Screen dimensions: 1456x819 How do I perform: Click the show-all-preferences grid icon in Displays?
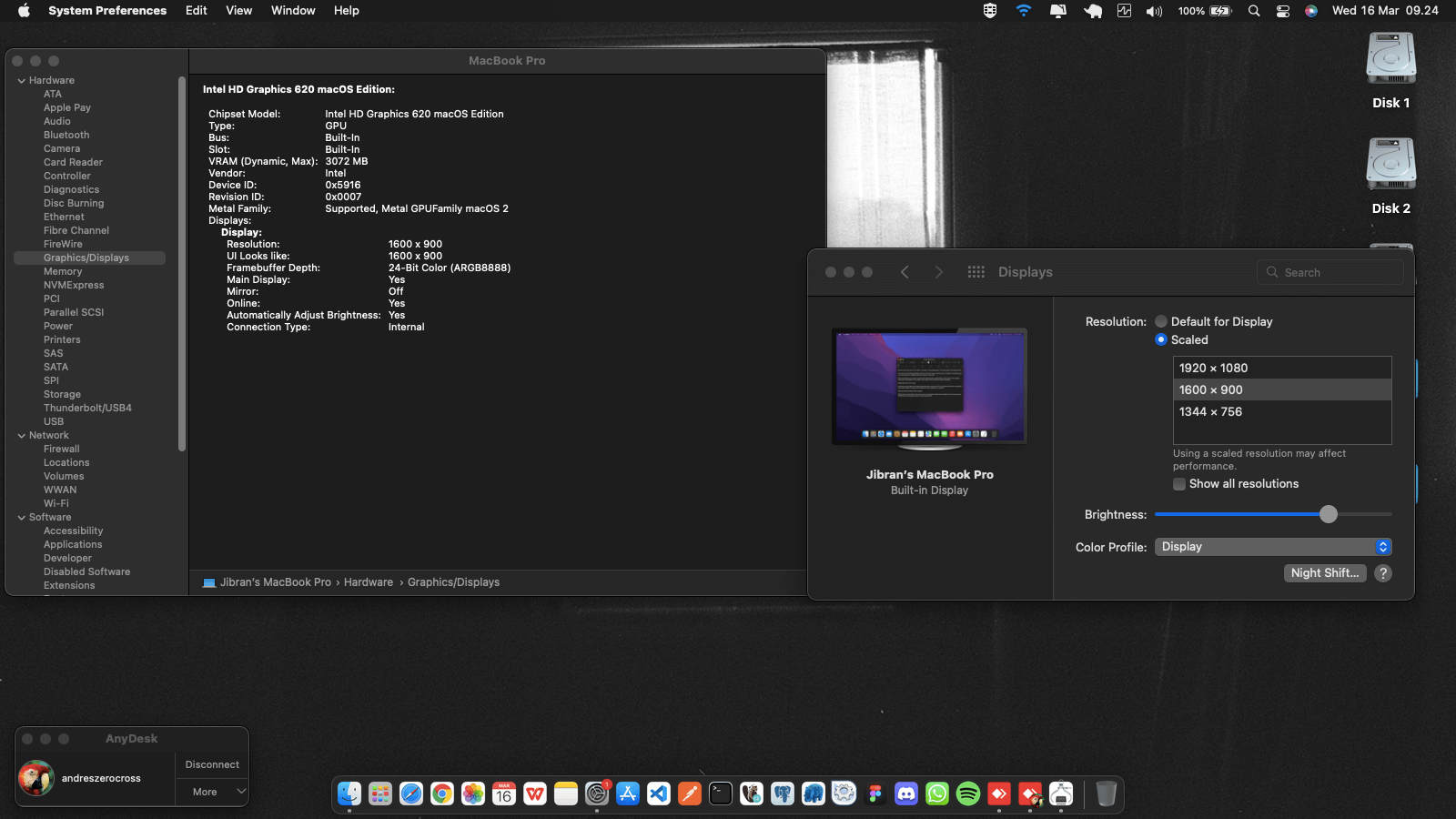coord(975,271)
